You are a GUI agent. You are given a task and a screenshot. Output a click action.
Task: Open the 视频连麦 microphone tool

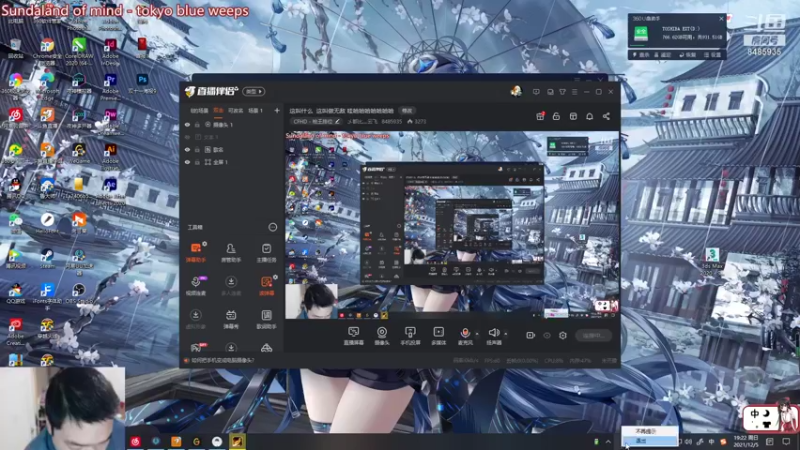(x=196, y=286)
